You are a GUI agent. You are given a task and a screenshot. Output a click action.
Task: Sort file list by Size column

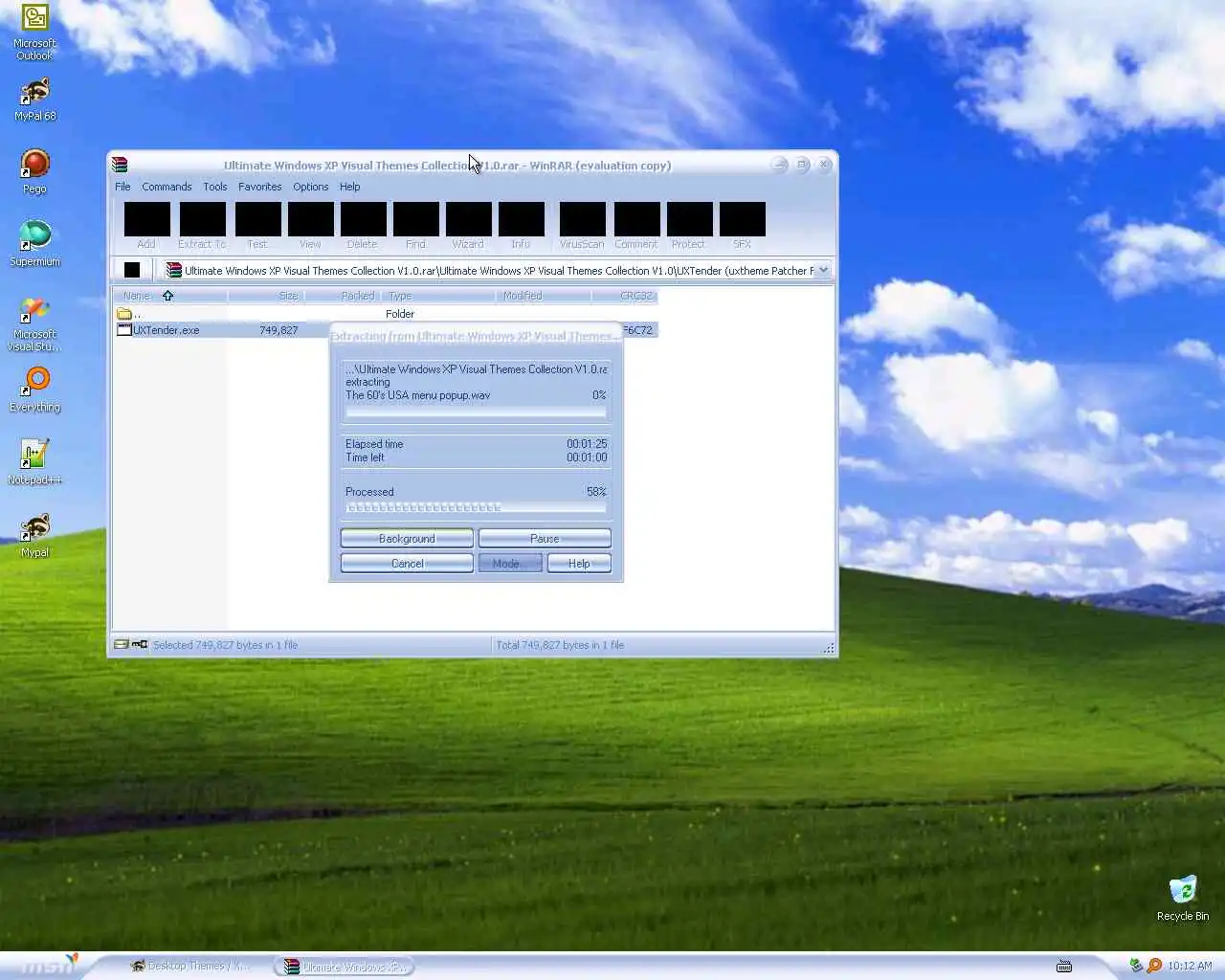(266, 296)
